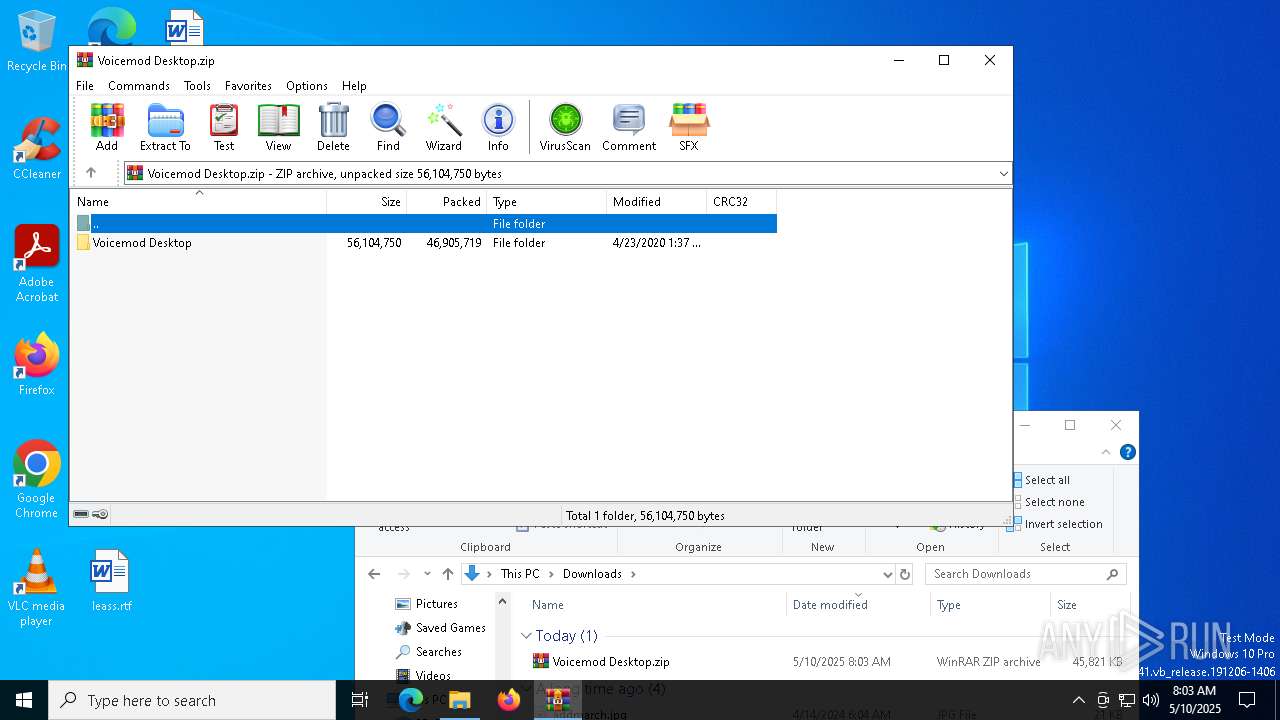Viewport: 1280px width, 720px height.
Task: Click the SFX toolbar icon
Action: [689, 127]
